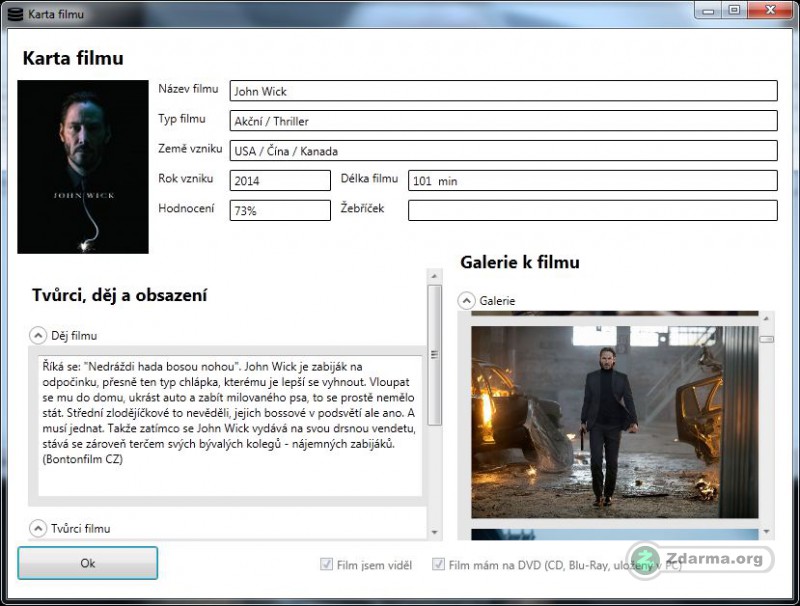Toggle the Film jsem viděl checkbox
The image size is (800, 606).
point(326,564)
